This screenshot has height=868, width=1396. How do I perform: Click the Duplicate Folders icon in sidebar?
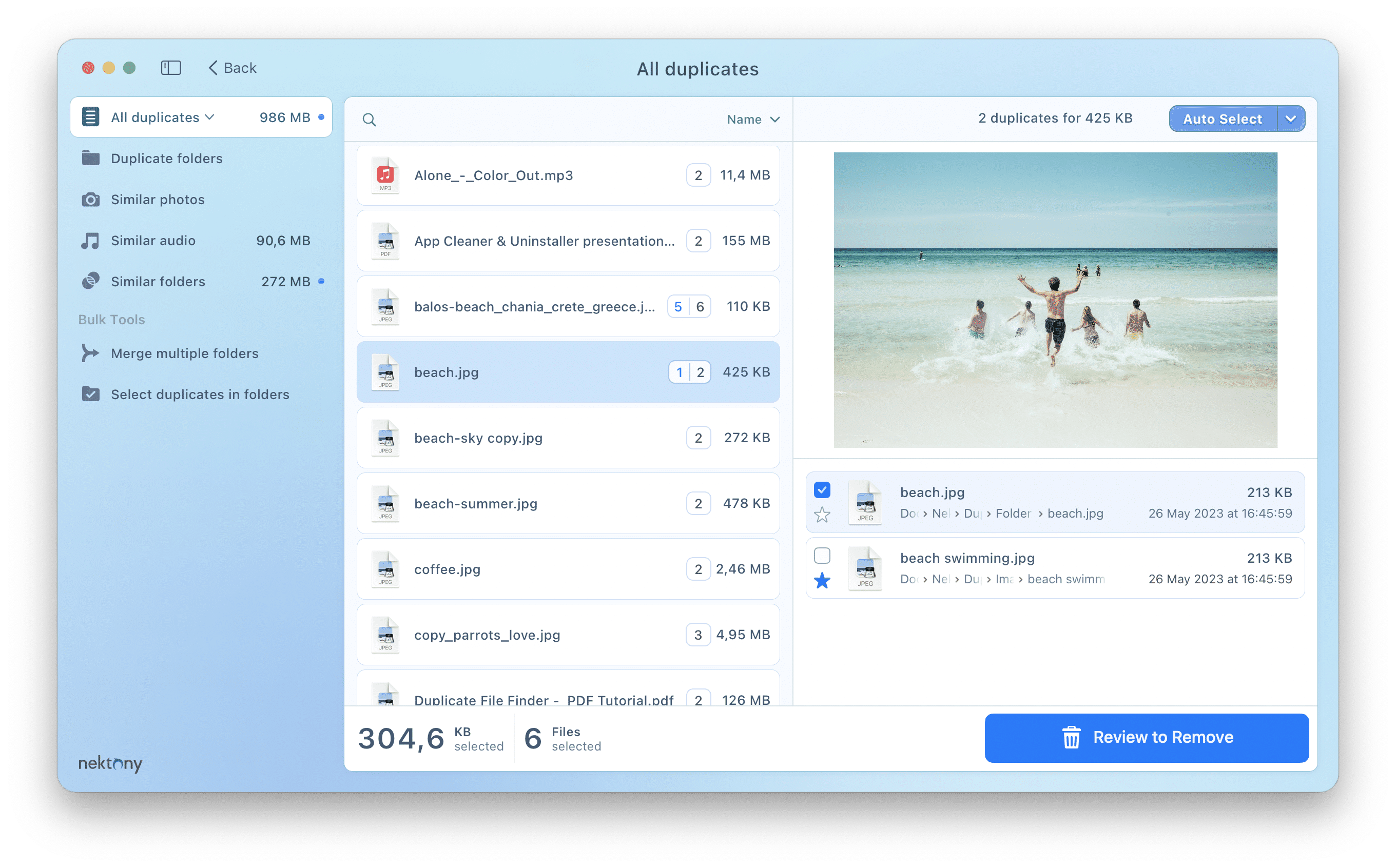(91, 158)
